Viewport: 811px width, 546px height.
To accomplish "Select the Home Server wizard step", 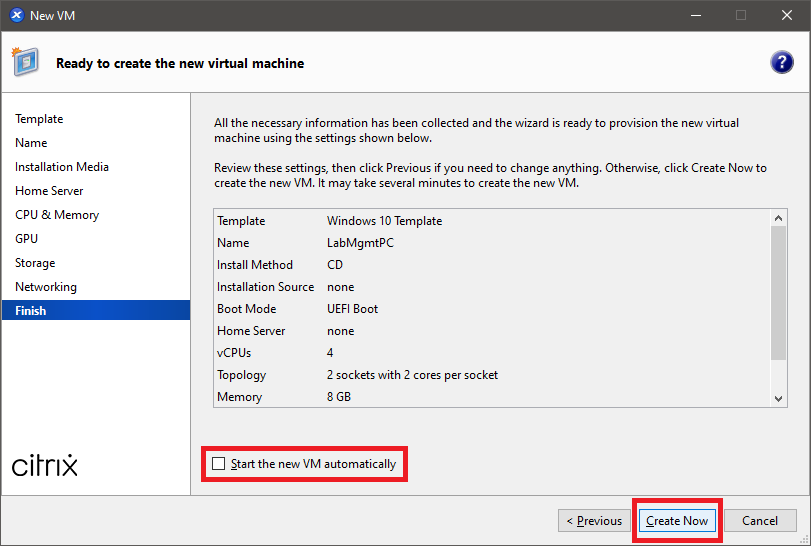I will [x=49, y=191].
